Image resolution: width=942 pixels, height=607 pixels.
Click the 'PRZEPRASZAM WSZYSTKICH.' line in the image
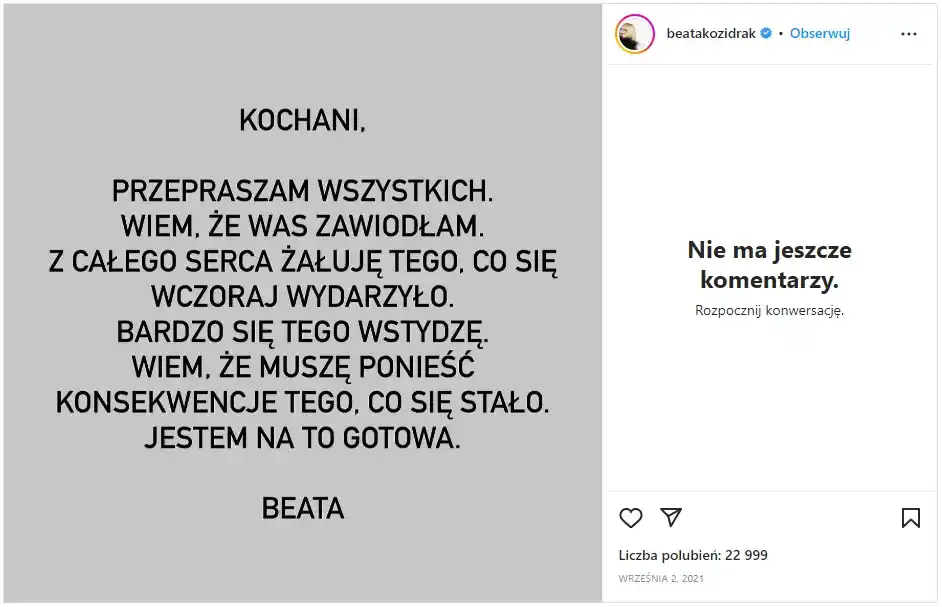click(302, 191)
